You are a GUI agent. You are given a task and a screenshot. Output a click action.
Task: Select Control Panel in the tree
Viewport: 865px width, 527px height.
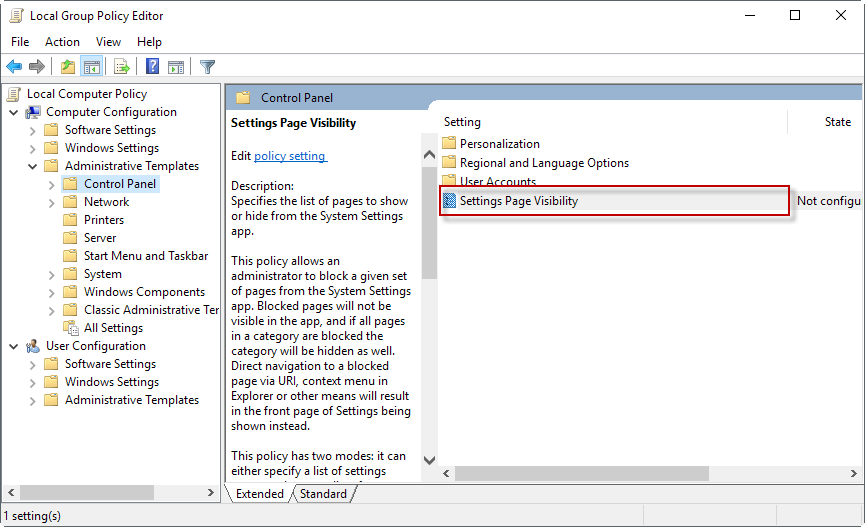(x=120, y=184)
